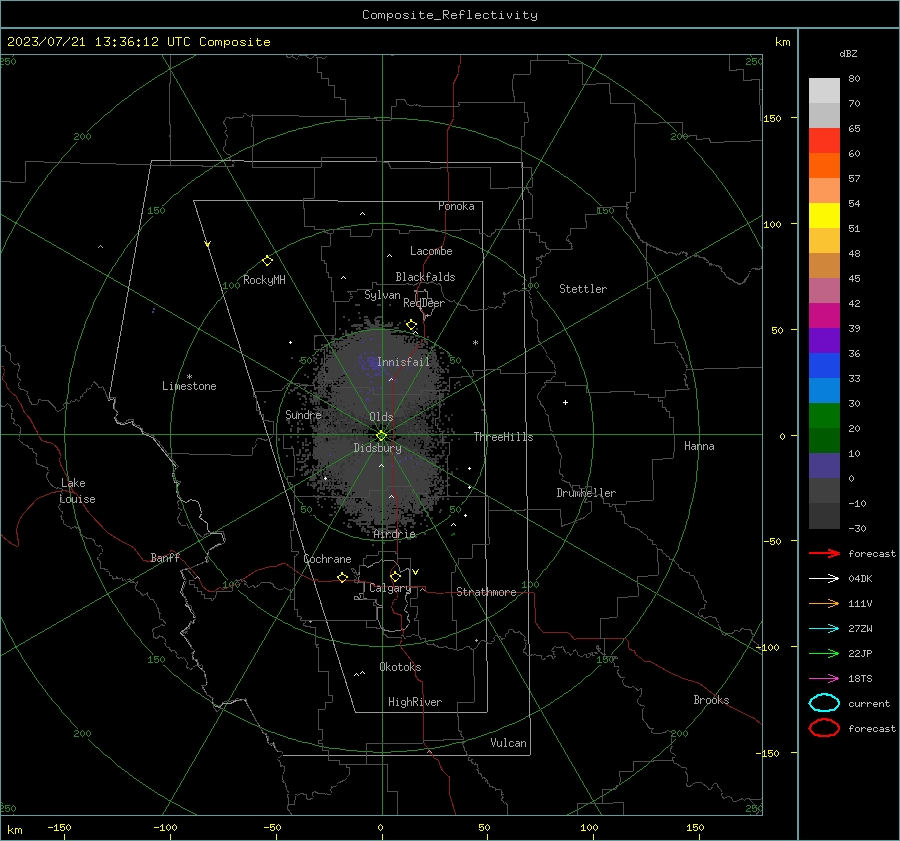Screen dimensions: 900x841
Task: Click the white 04DK arrow icon
Action: point(824,578)
